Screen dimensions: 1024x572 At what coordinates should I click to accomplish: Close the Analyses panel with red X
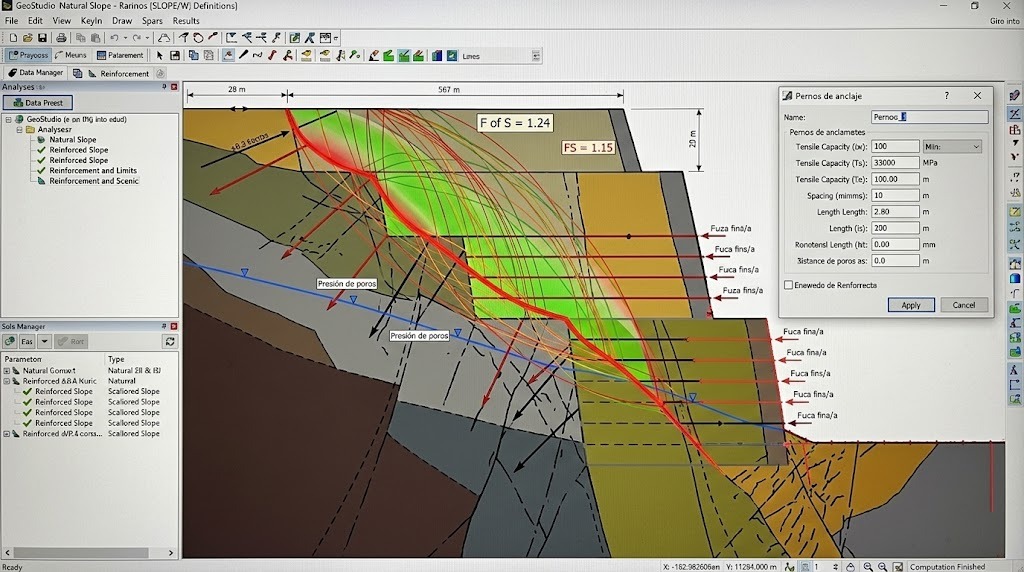tap(174, 86)
